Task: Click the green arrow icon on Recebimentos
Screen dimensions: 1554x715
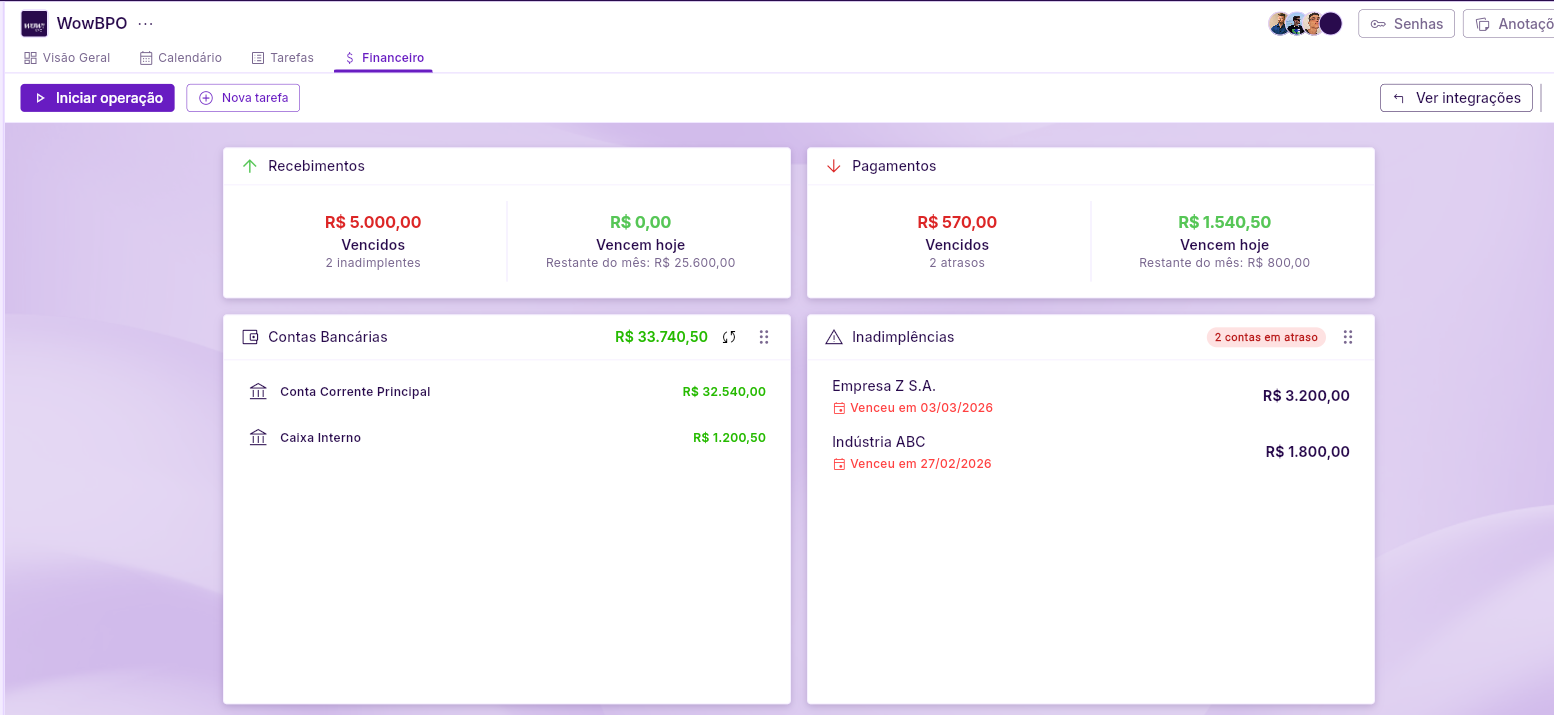Action: coord(250,166)
